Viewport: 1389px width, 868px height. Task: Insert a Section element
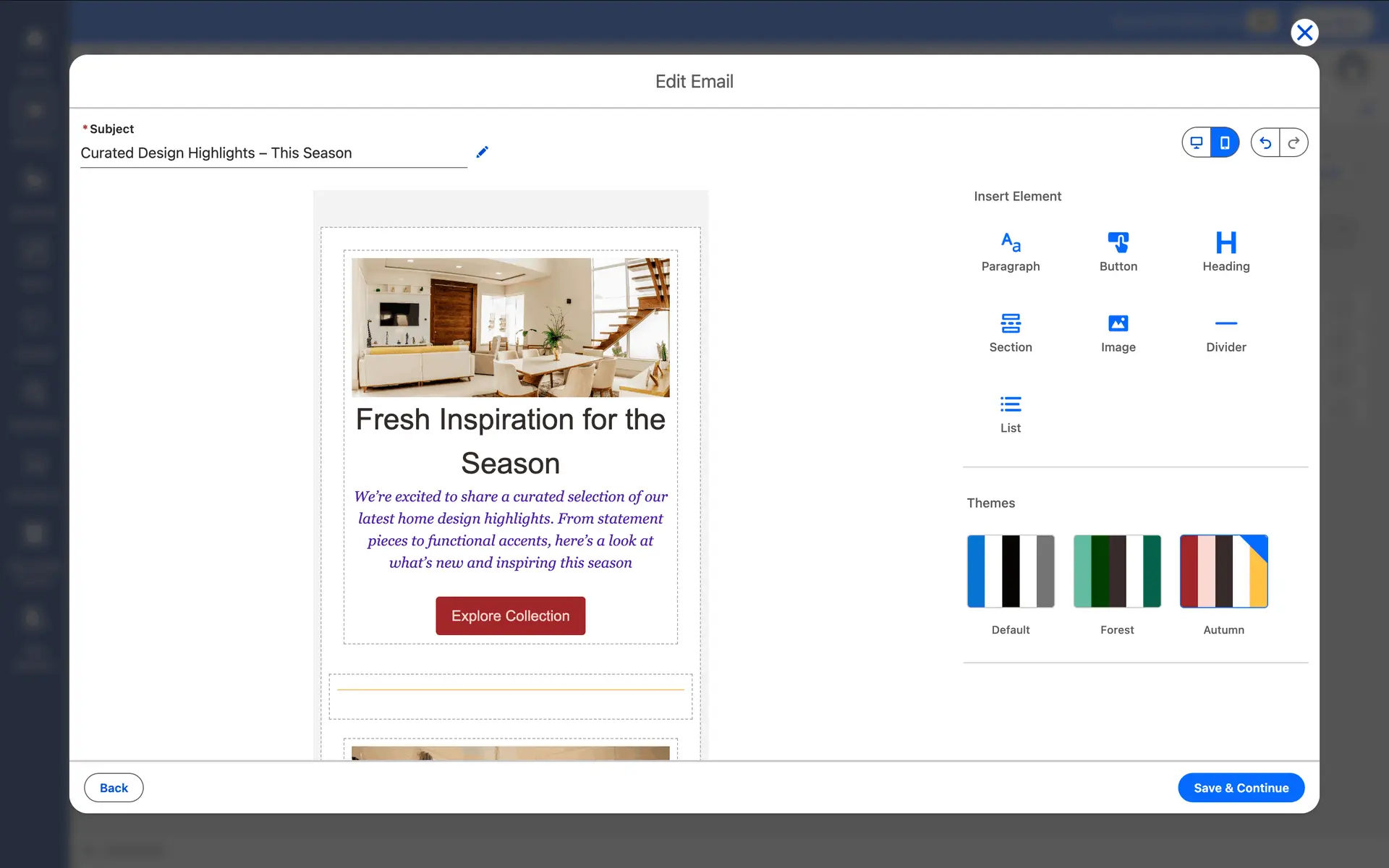(1010, 332)
